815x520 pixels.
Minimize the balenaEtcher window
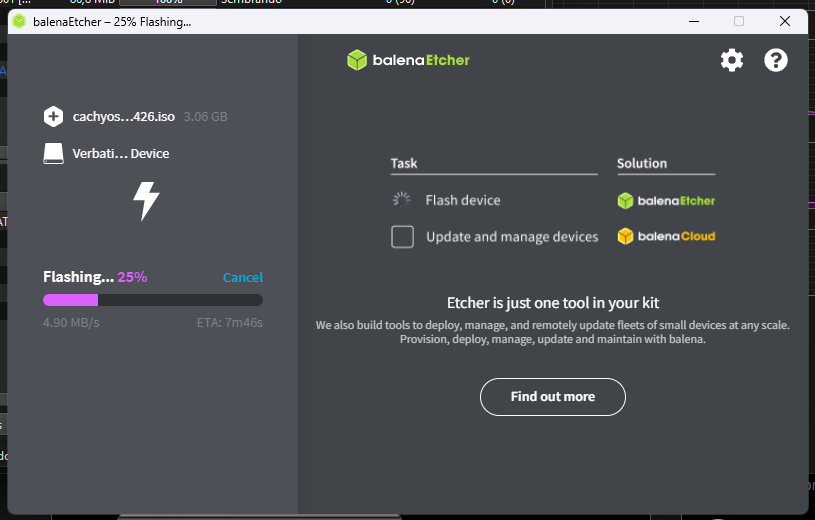coord(694,21)
